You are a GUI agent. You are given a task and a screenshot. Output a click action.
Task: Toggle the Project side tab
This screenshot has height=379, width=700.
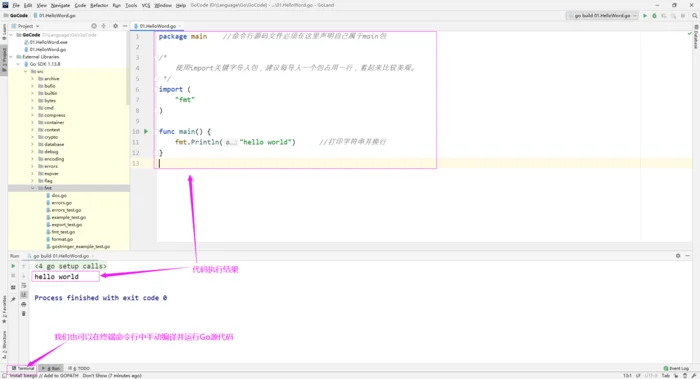point(4,59)
